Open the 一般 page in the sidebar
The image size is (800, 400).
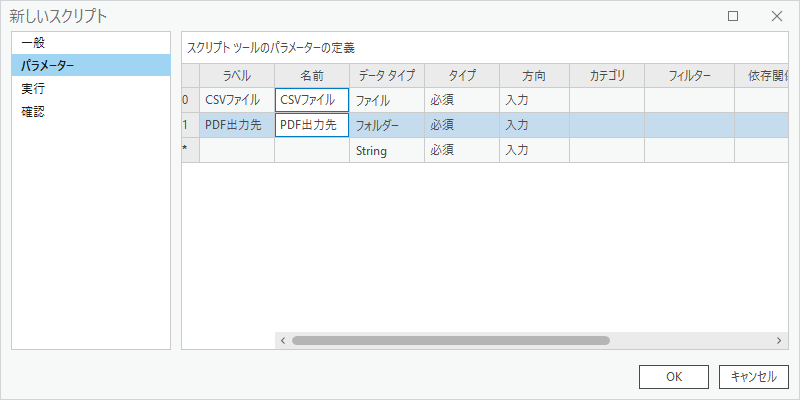[x=91, y=43]
